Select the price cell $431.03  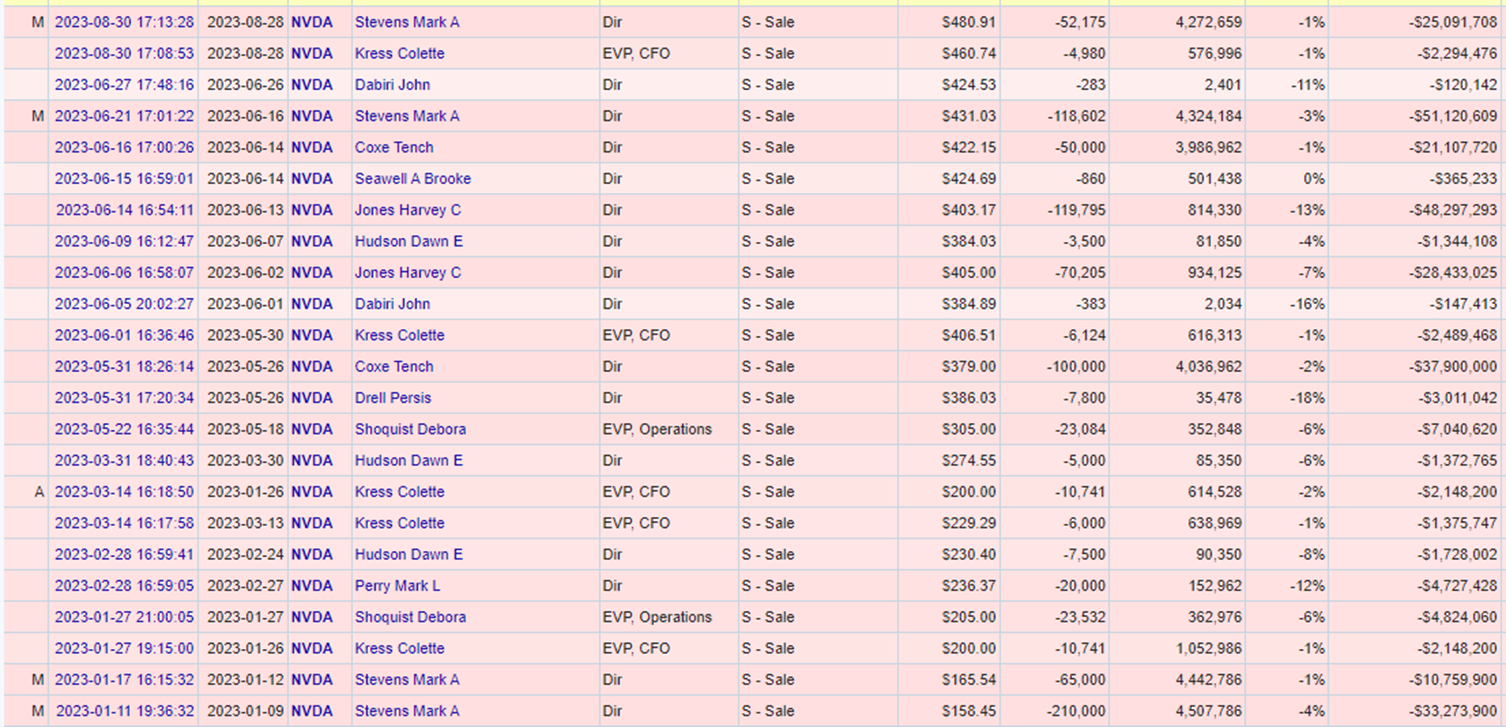pyautogui.click(x=969, y=116)
